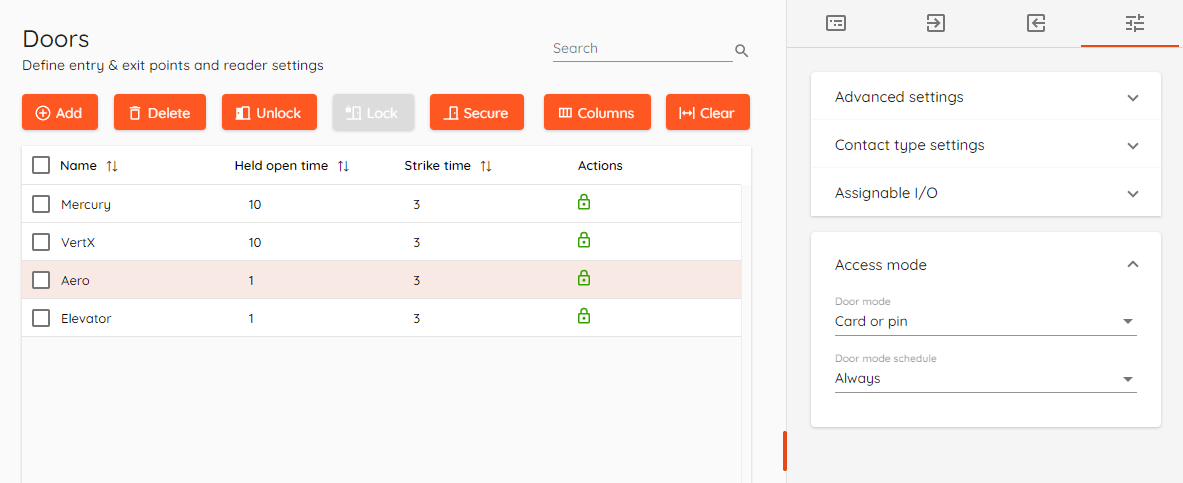Click the Unlock button
This screenshot has width=1183, height=483.
point(269,112)
